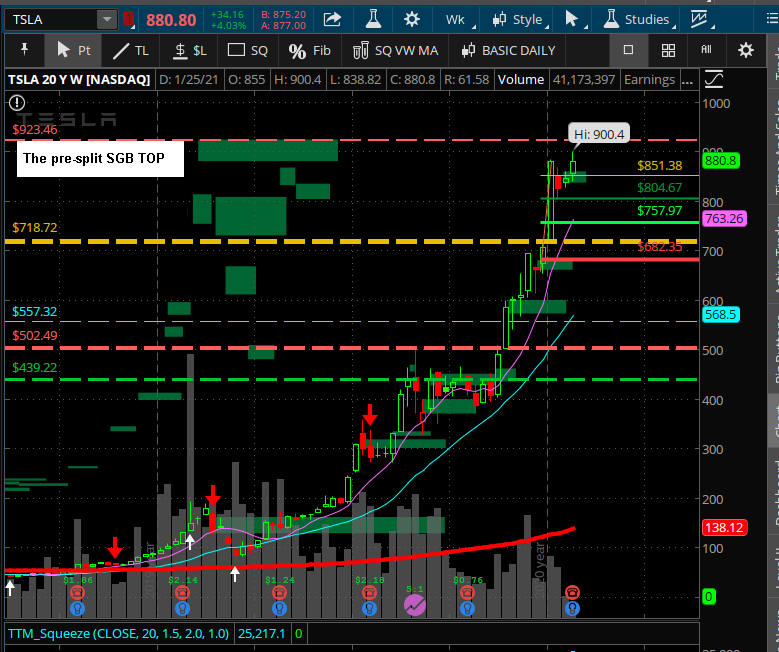
Task: Select the $L price level tool
Action: pyautogui.click(x=190, y=50)
